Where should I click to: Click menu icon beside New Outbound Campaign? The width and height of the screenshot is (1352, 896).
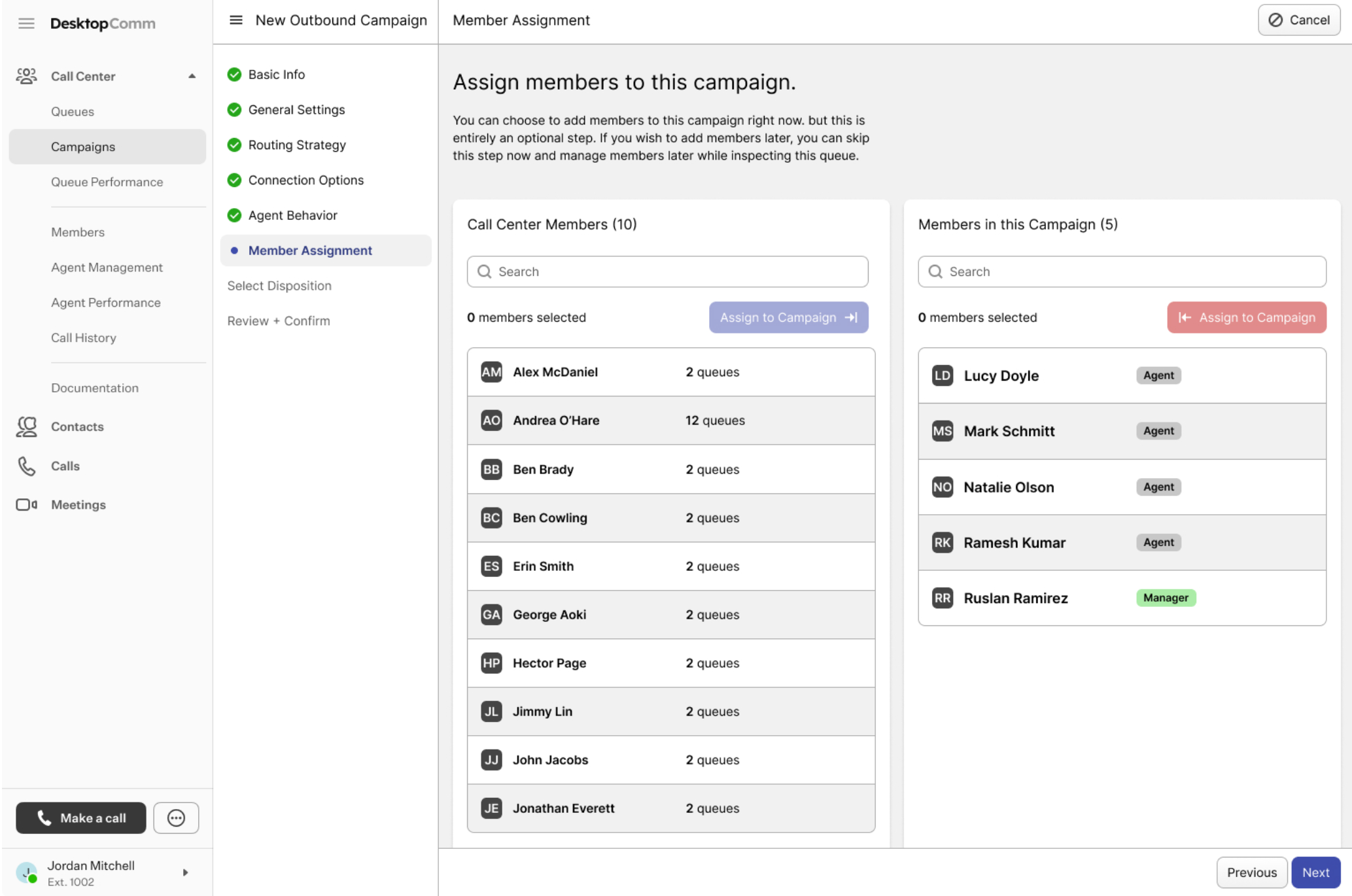coord(236,20)
